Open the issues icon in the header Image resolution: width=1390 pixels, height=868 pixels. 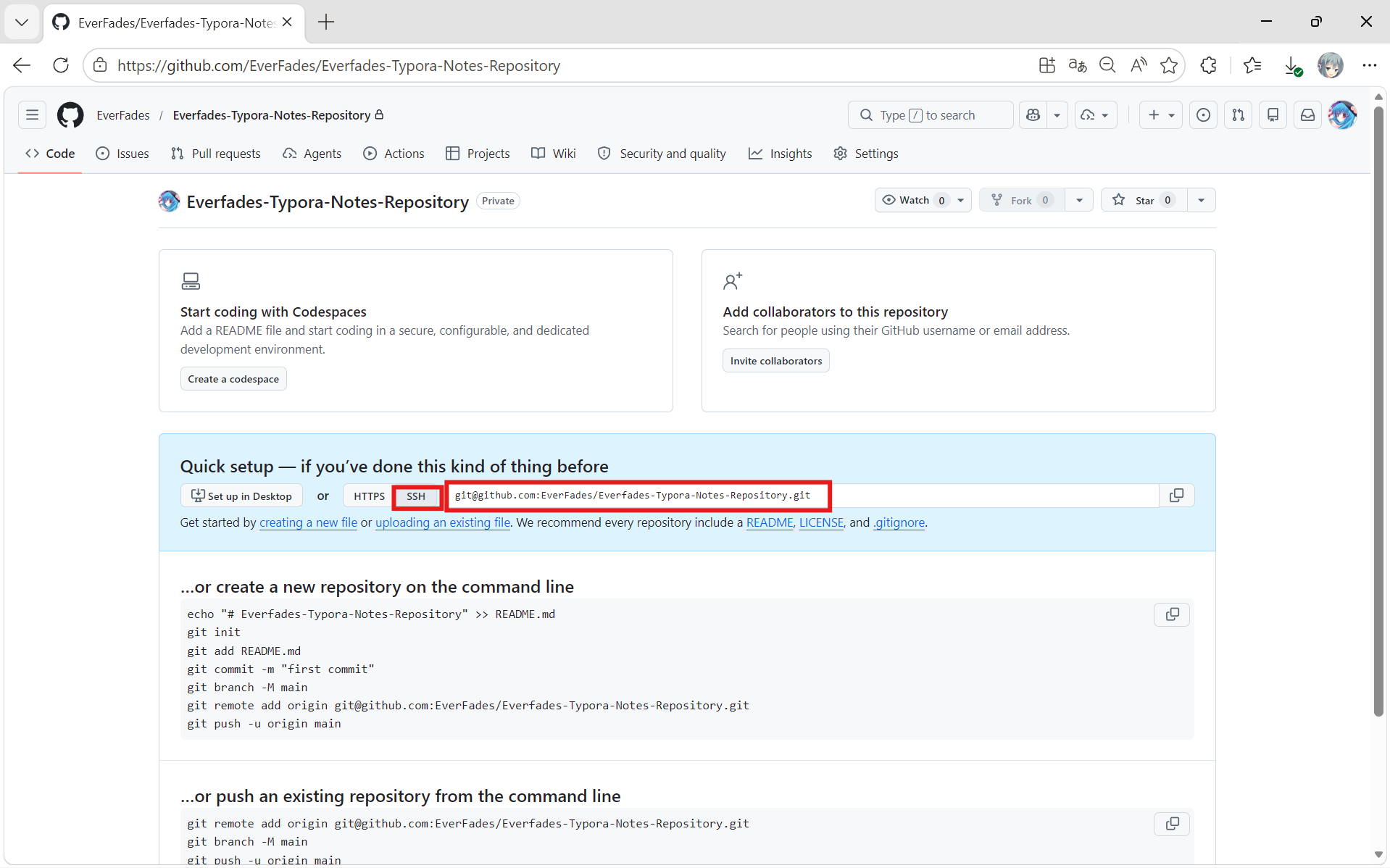tap(1203, 114)
